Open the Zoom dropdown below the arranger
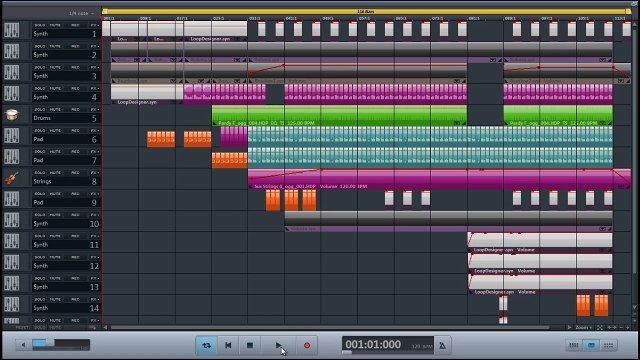 coord(584,327)
